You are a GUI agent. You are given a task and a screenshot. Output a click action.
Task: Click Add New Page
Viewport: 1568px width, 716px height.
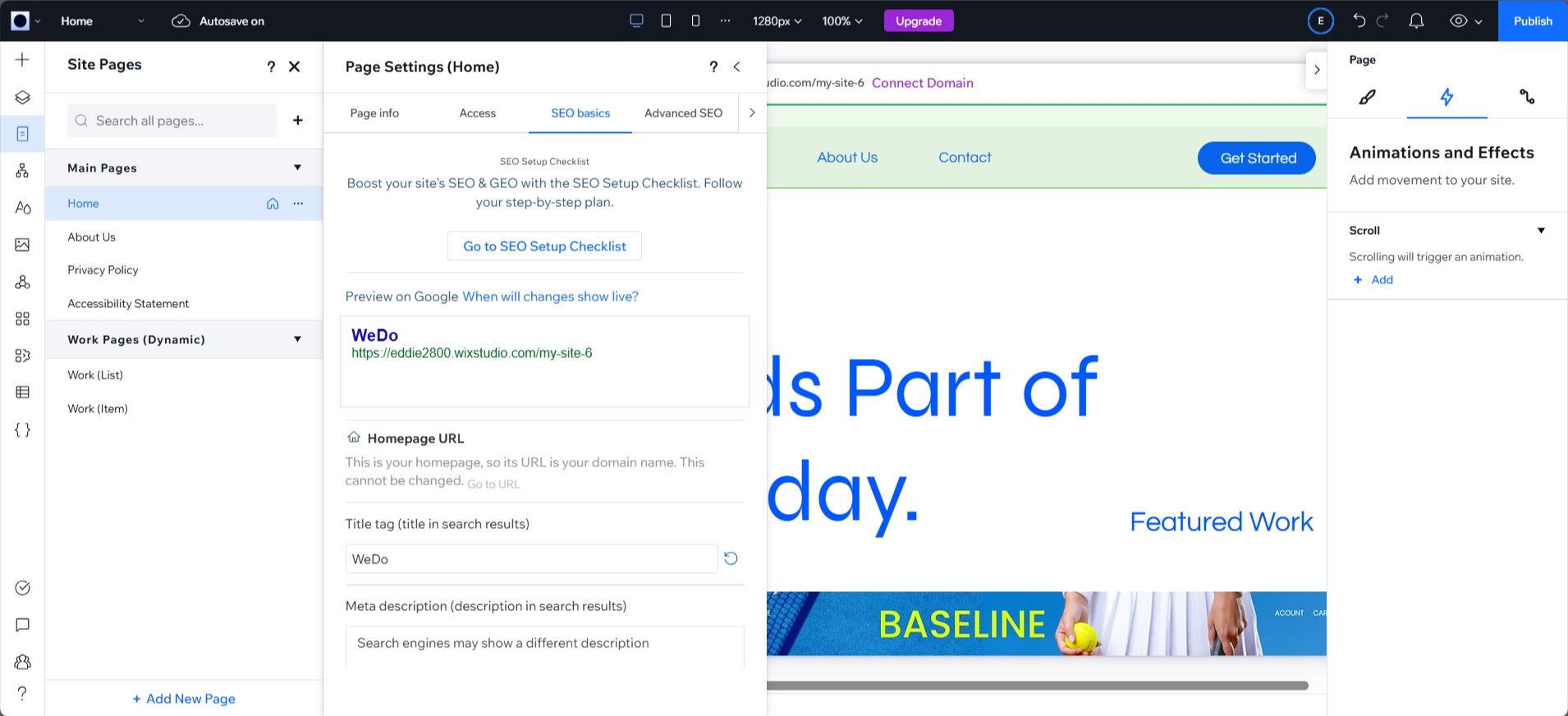(184, 699)
